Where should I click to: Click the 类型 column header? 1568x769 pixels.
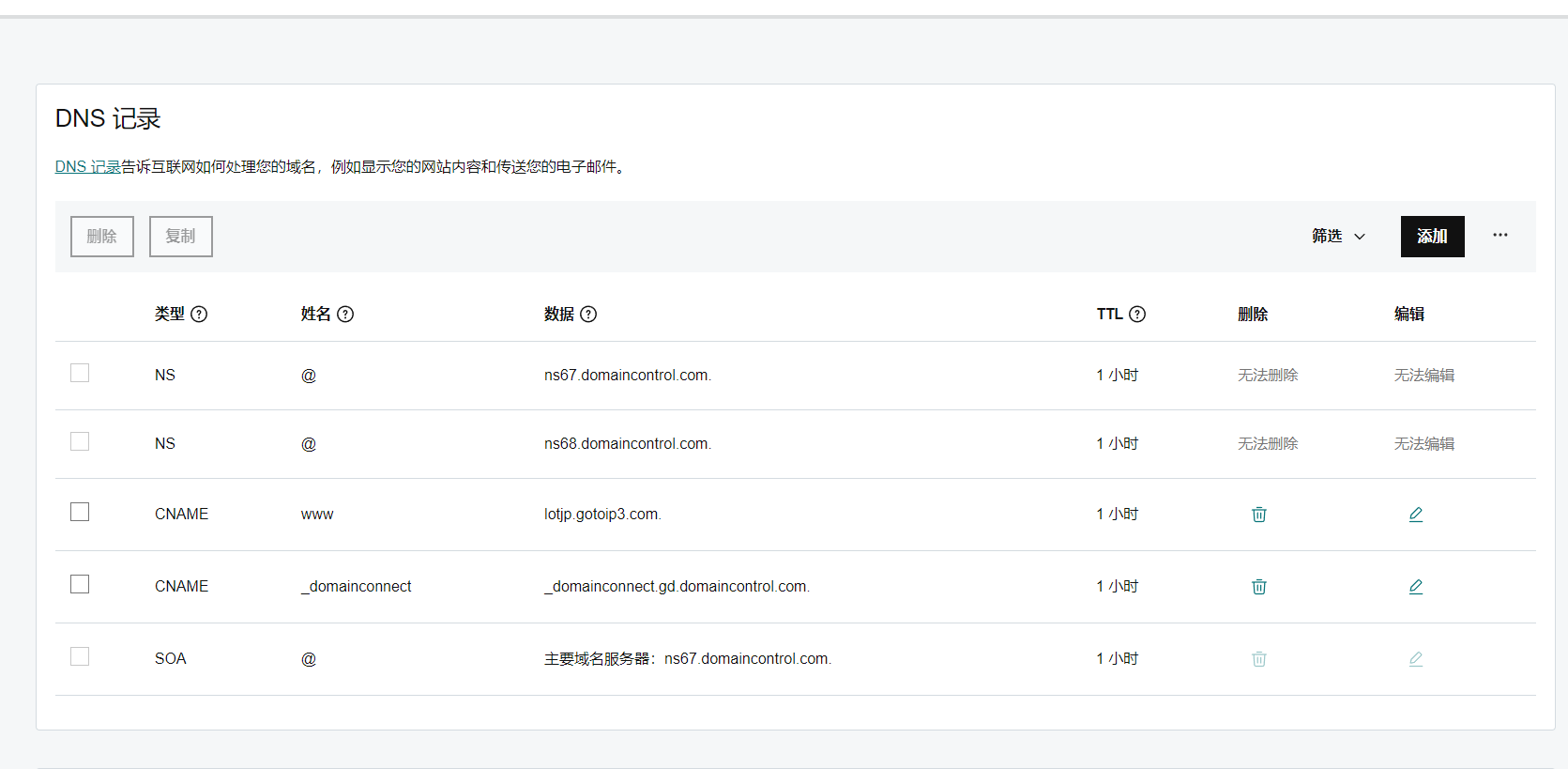coord(170,315)
